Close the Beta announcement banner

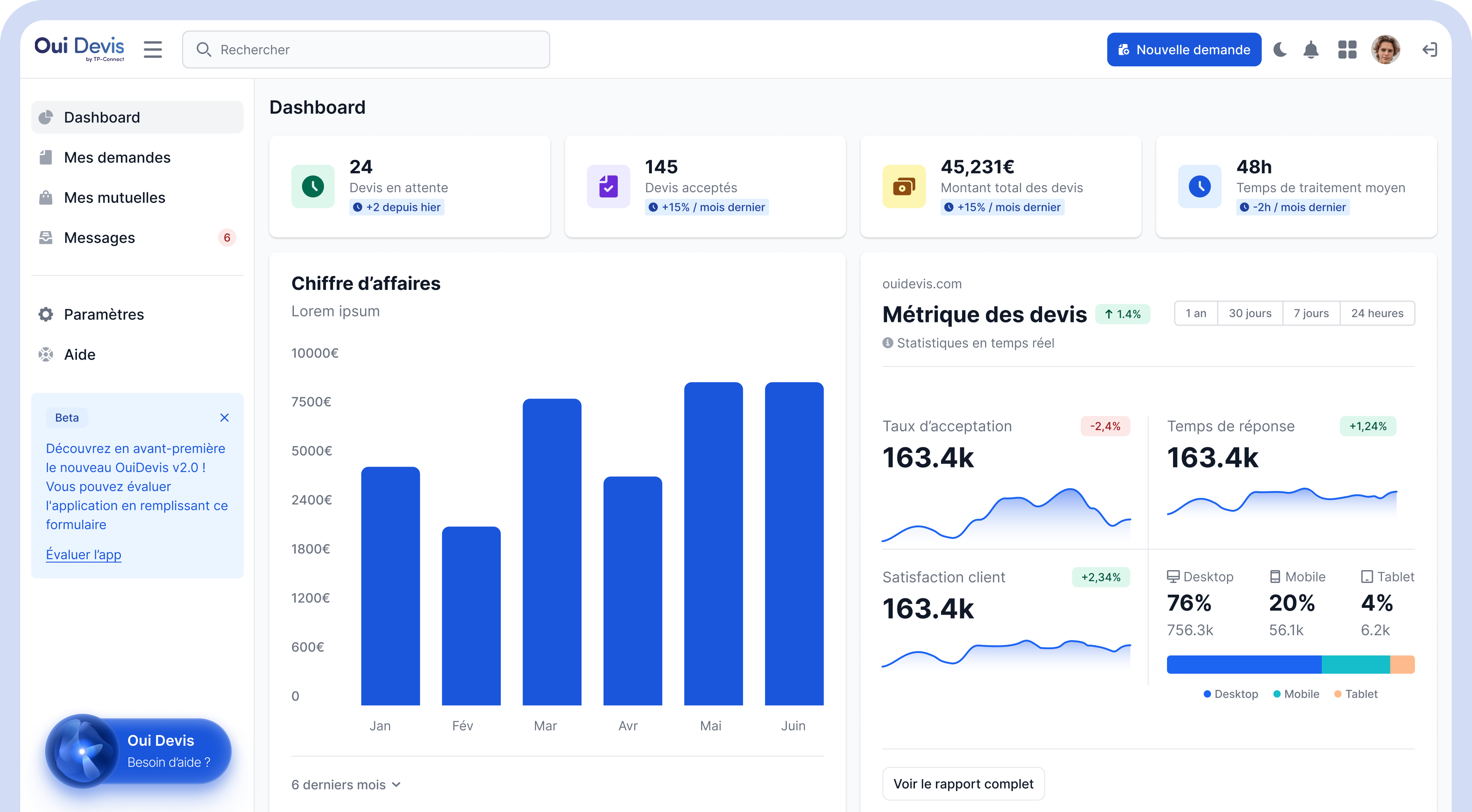pos(224,418)
